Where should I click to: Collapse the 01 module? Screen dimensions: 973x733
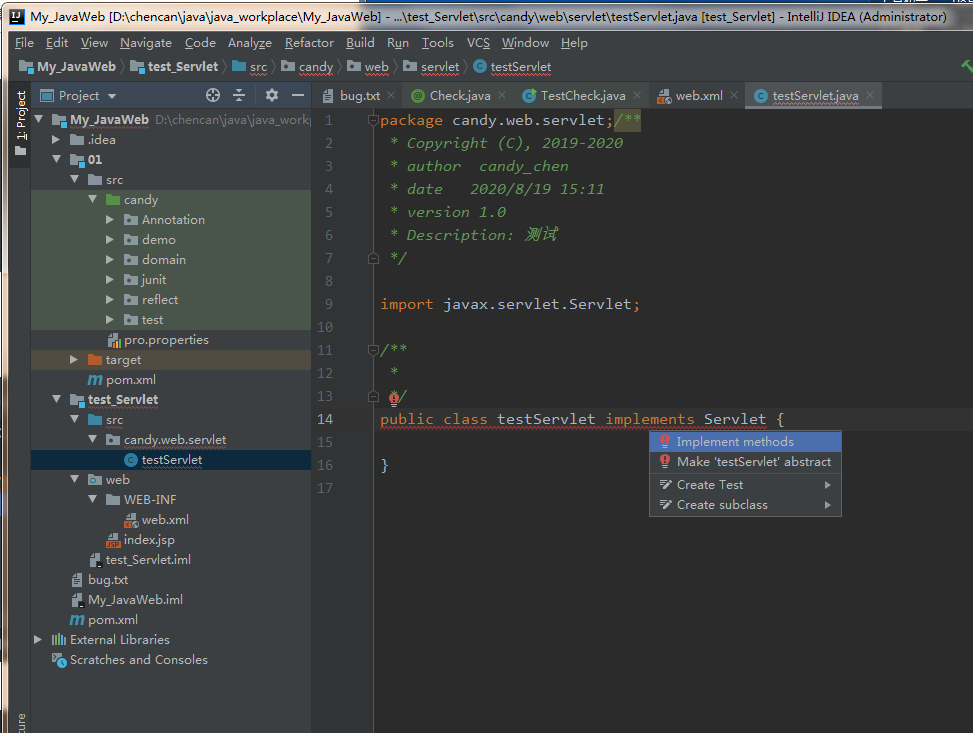click(56, 160)
